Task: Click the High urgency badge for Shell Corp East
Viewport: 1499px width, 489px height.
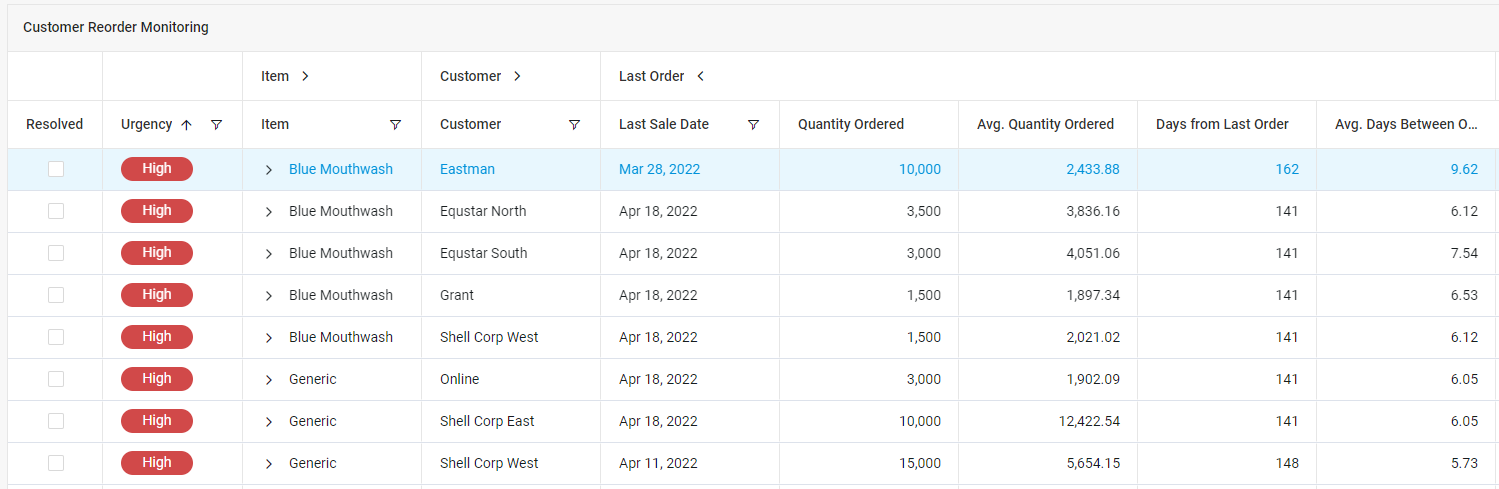Action: pyautogui.click(x=157, y=421)
